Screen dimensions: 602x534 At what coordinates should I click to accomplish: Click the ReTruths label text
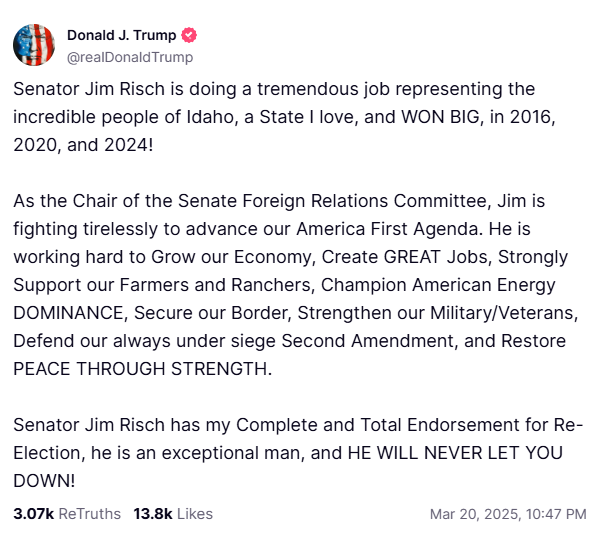coord(90,514)
